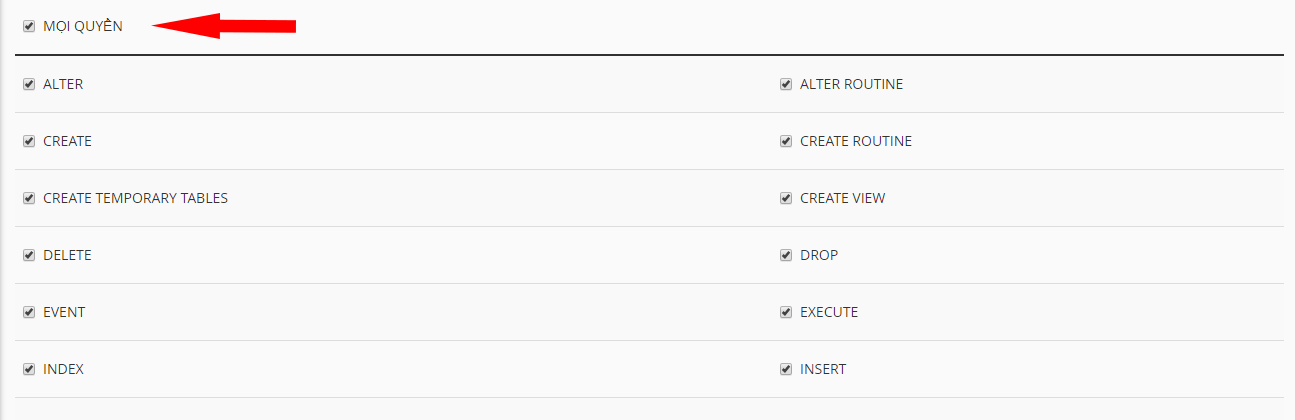Screen dimensions: 1295x420
Task: Toggle the CREATE ROUTINE checkbox
Action: (x=786, y=142)
